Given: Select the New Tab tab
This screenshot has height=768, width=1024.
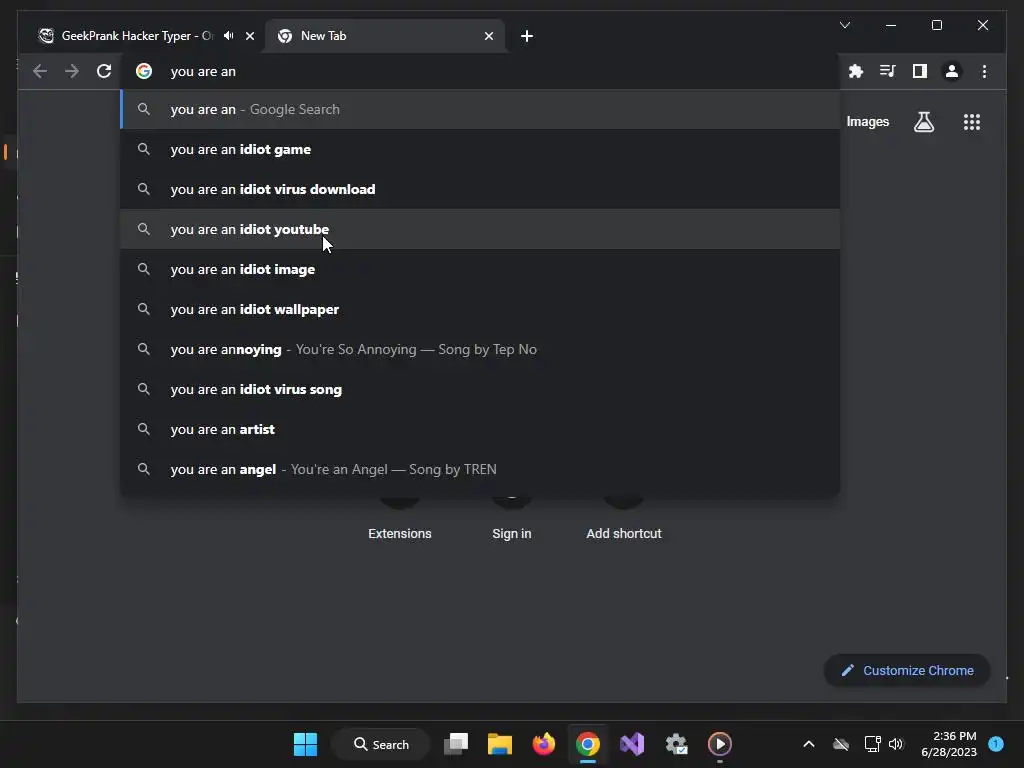Looking at the screenshot, I should [x=385, y=36].
